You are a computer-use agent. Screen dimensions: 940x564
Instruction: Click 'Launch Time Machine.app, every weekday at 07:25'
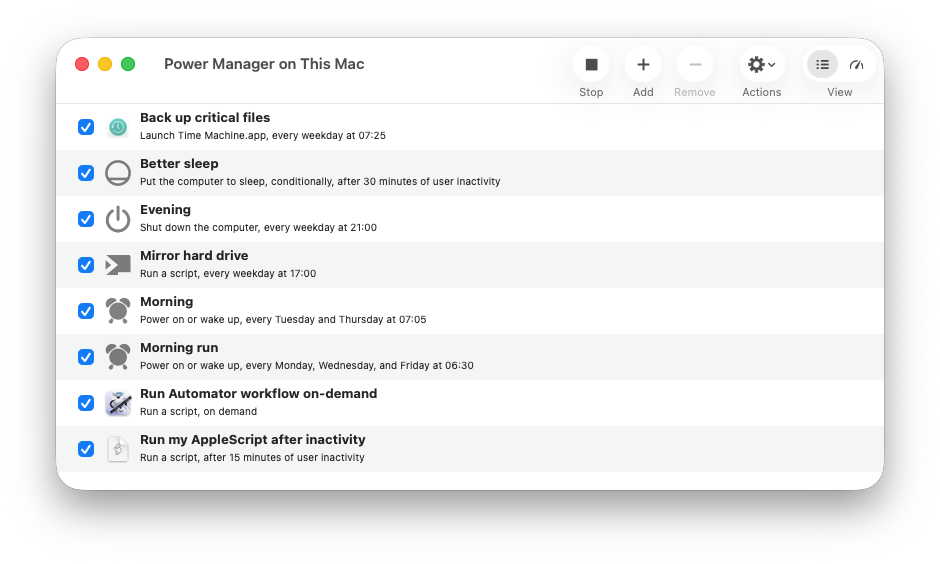coord(263,135)
